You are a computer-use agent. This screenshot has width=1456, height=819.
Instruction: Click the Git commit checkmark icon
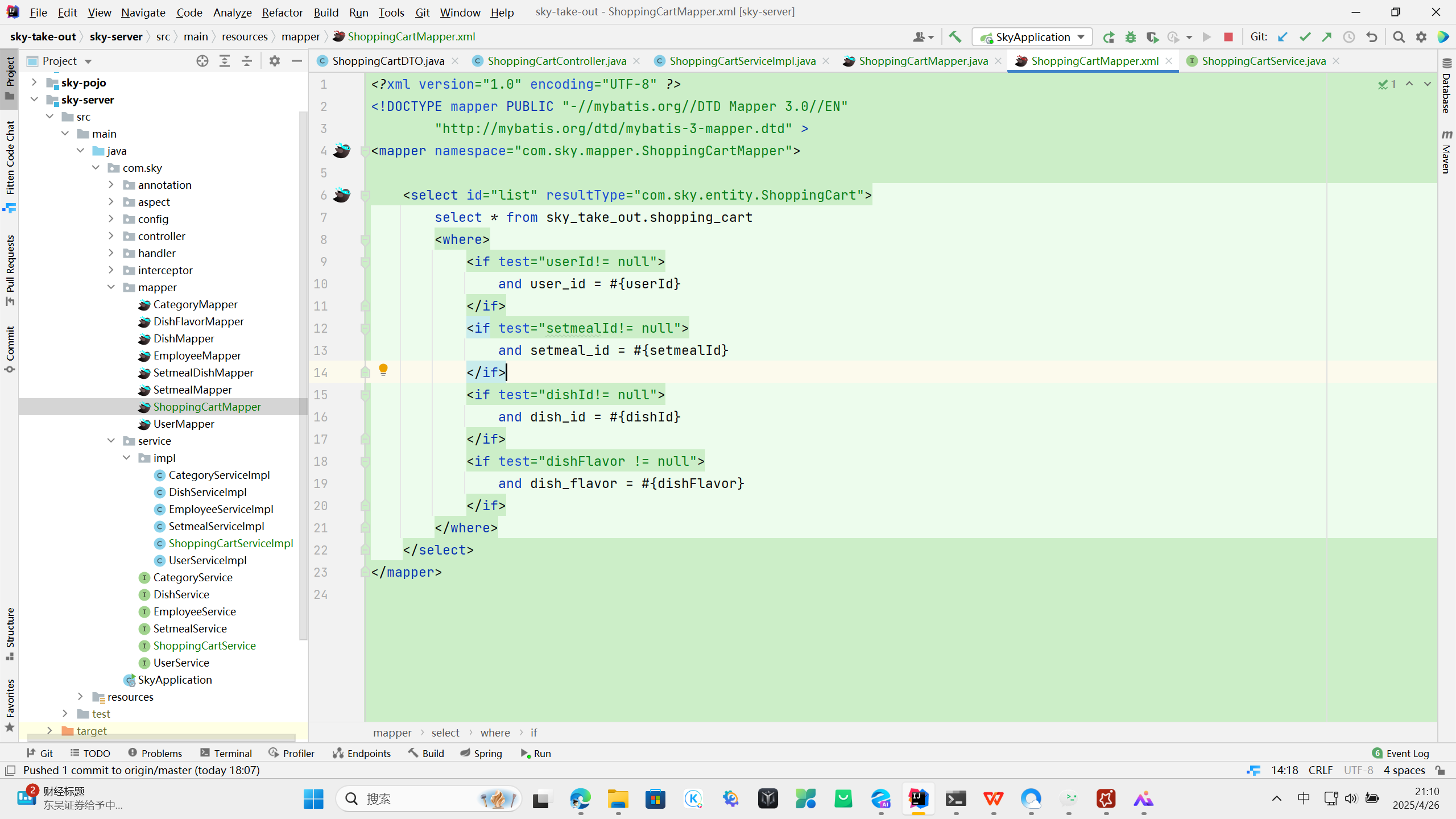[x=1305, y=37]
